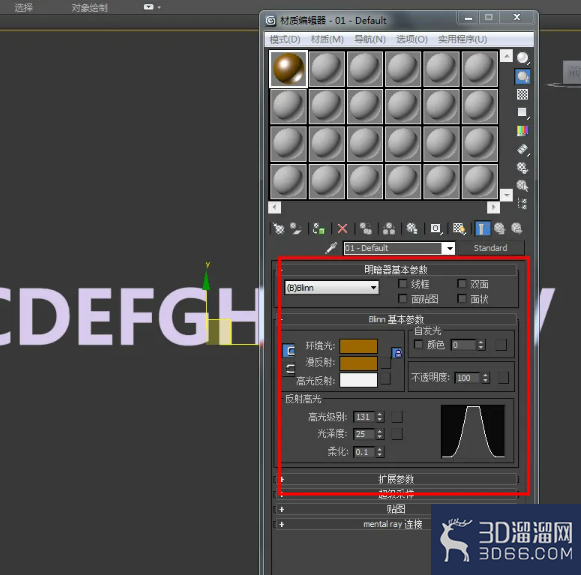The height and width of the screenshot is (575, 581).
Task: Enable self-illumination 颜色 checkbox
Action: point(418,345)
